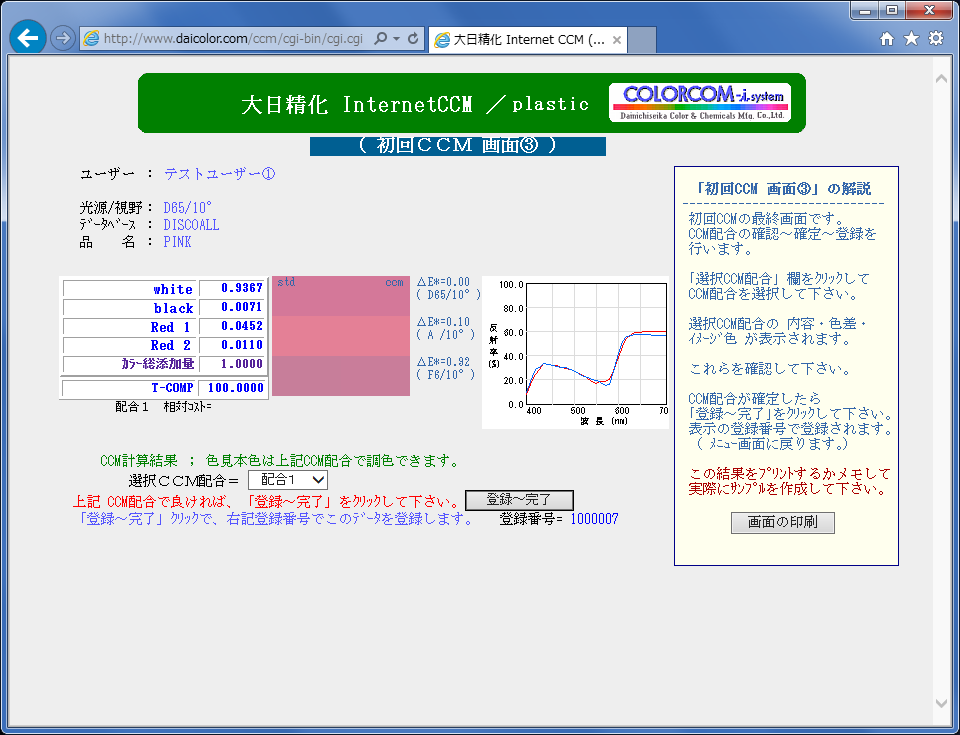
Task: Click the COLORCOM-i.system logo
Action: [x=700, y=103]
